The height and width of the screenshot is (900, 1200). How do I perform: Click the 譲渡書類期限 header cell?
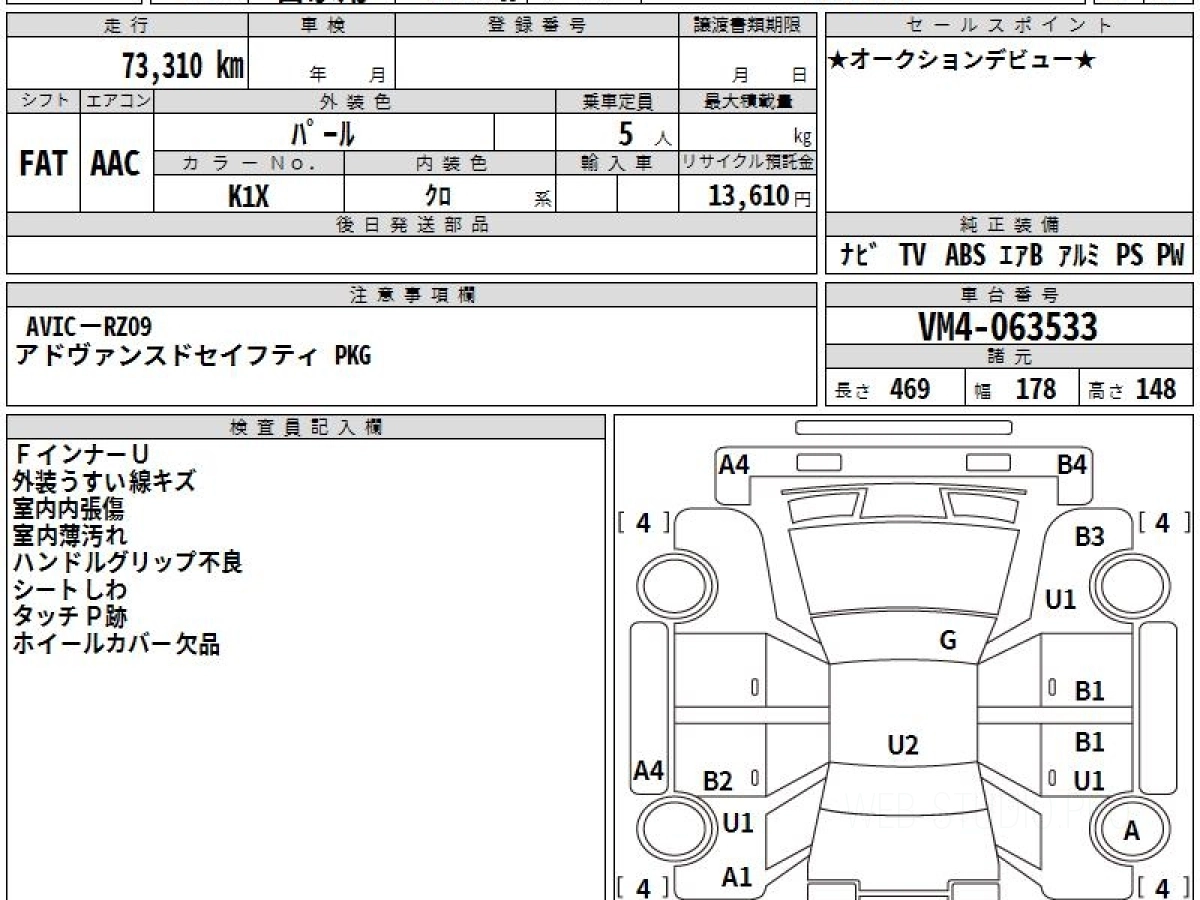click(748, 27)
